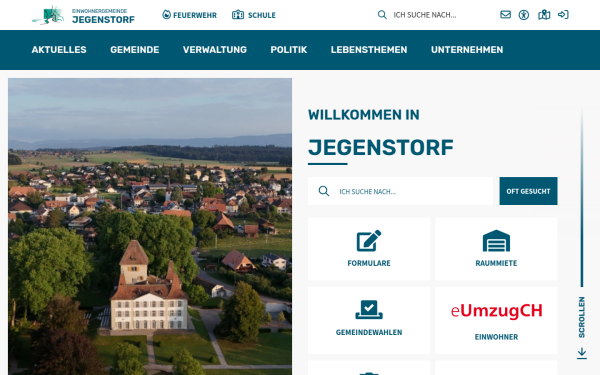Open the Aktuelles menu
This screenshot has height=375, width=600.
pos(59,50)
